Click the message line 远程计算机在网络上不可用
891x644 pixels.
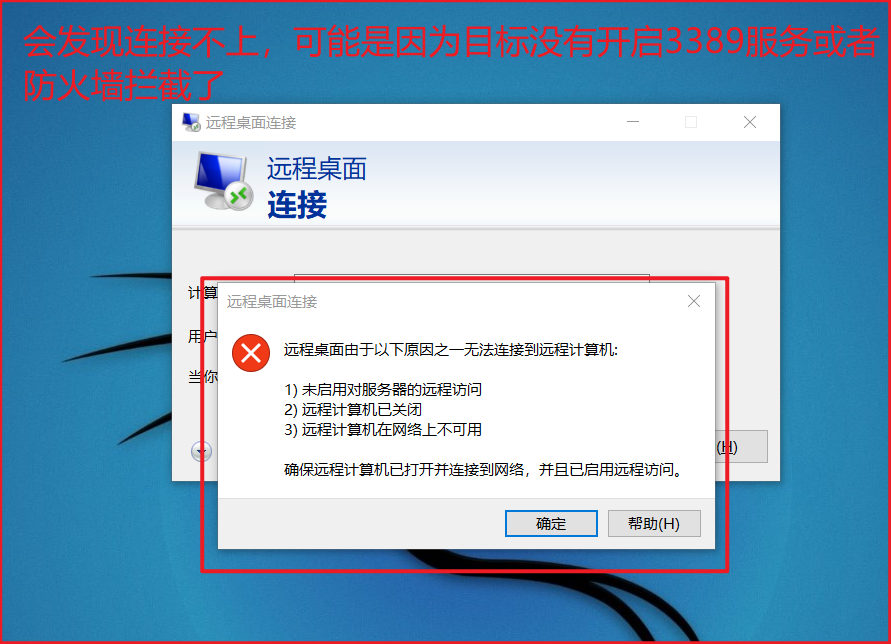[x=383, y=430]
